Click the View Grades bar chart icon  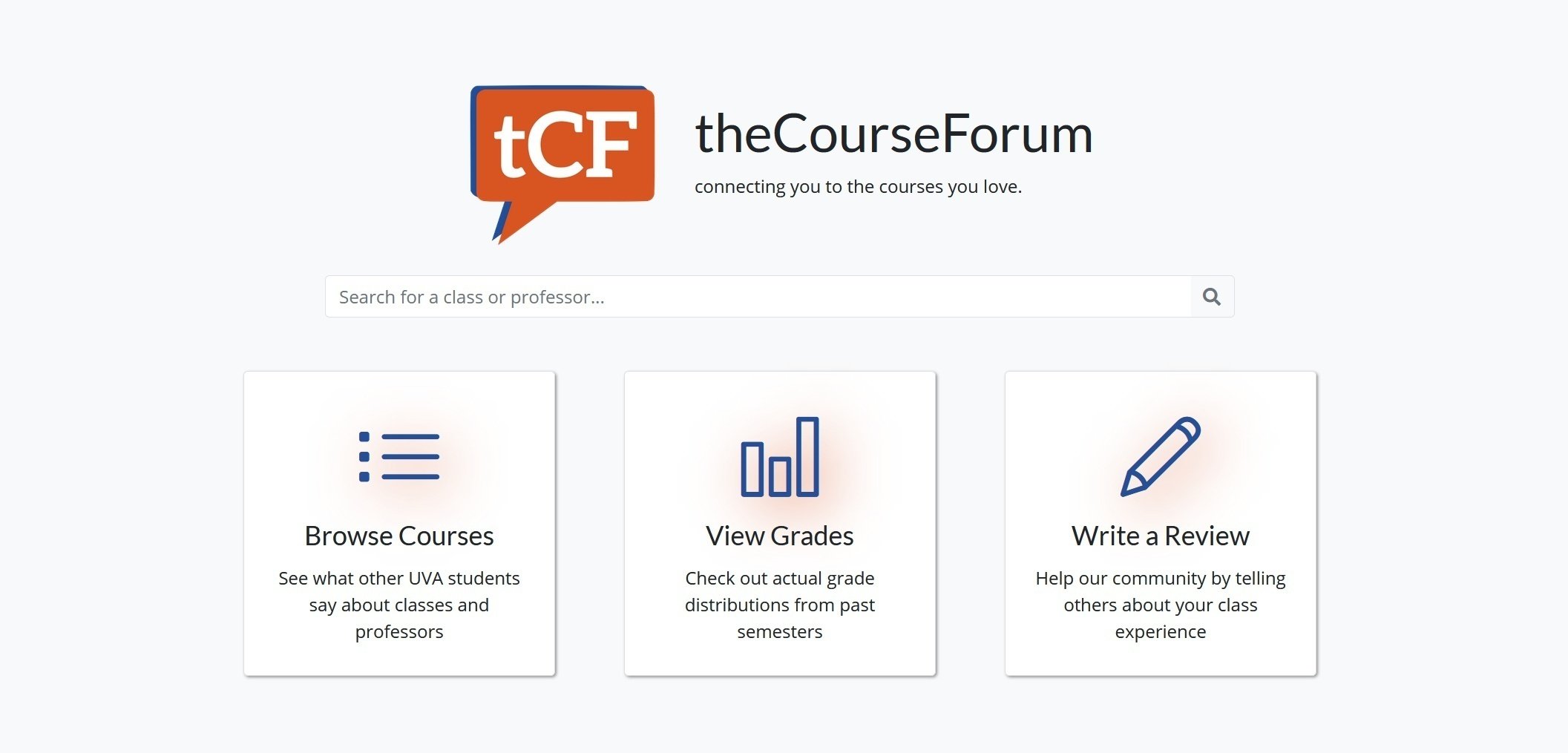point(780,456)
